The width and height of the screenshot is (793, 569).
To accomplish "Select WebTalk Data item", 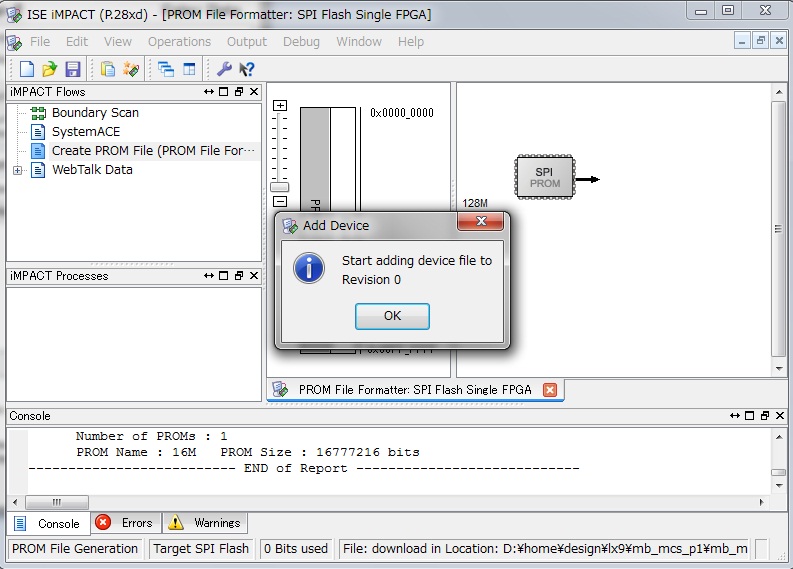I will pos(93,170).
